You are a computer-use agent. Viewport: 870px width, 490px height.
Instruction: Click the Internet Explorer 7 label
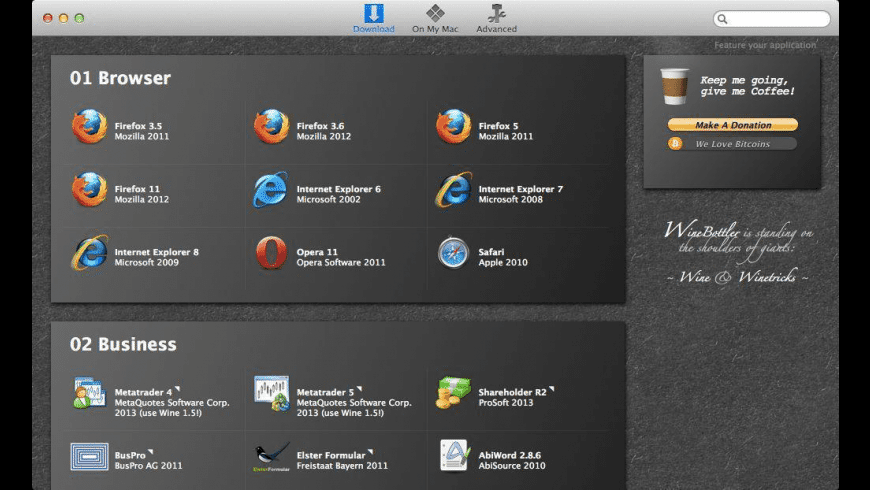pyautogui.click(x=520, y=189)
